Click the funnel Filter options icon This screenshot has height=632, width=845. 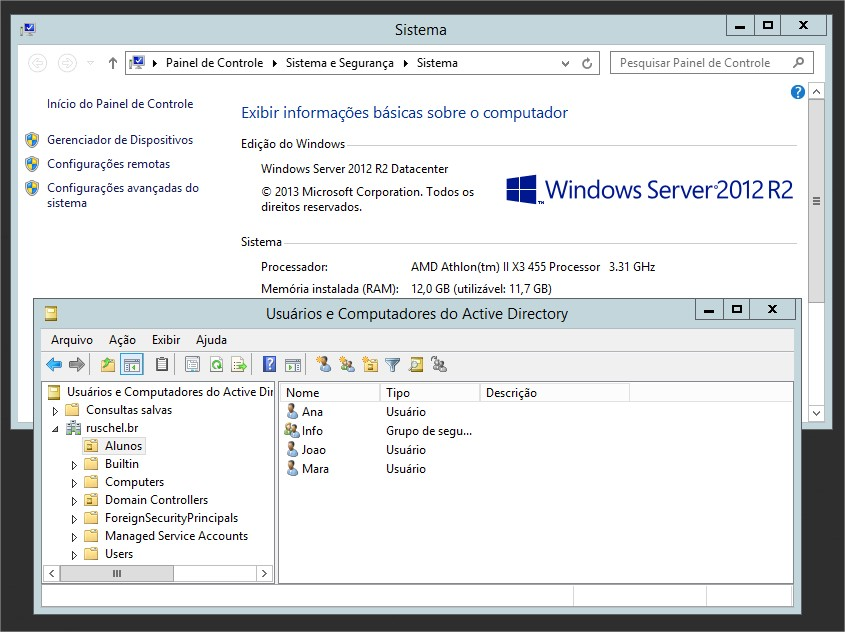point(392,365)
